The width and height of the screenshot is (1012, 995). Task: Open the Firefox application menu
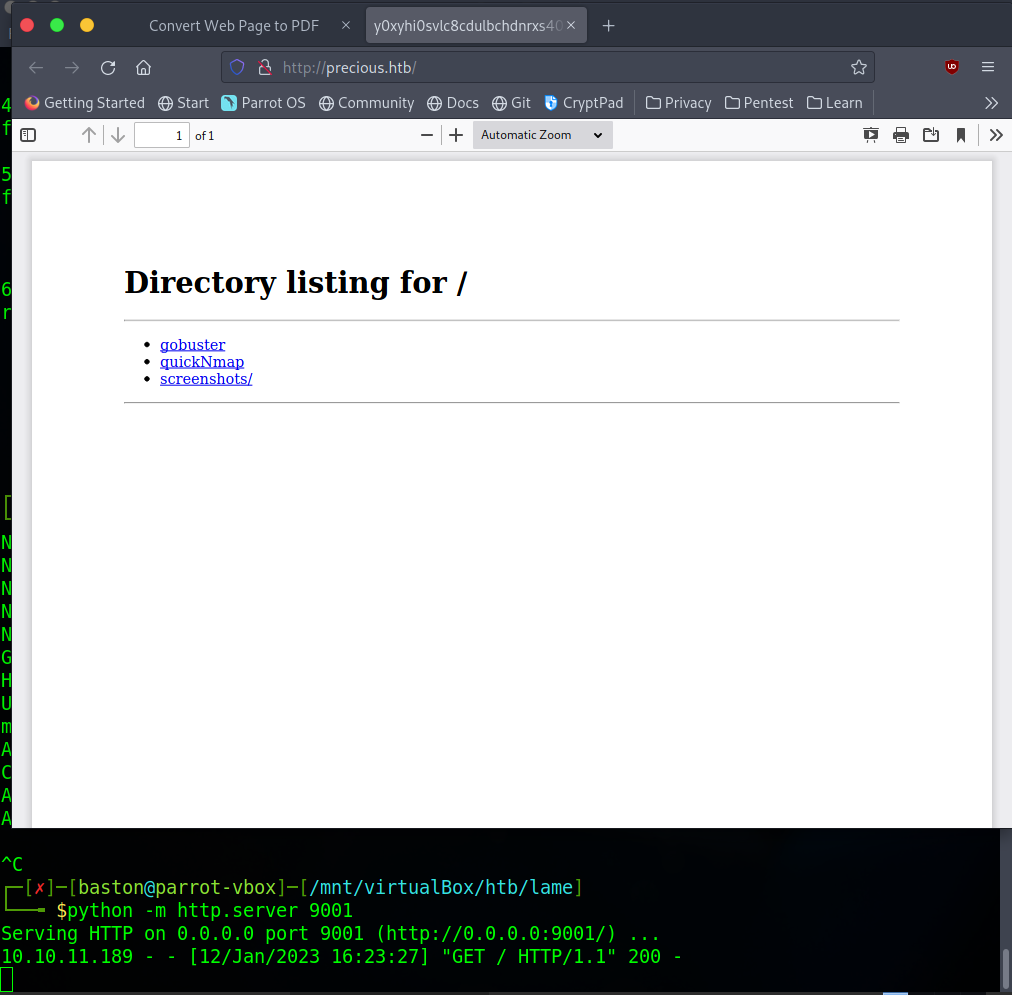(x=988, y=67)
